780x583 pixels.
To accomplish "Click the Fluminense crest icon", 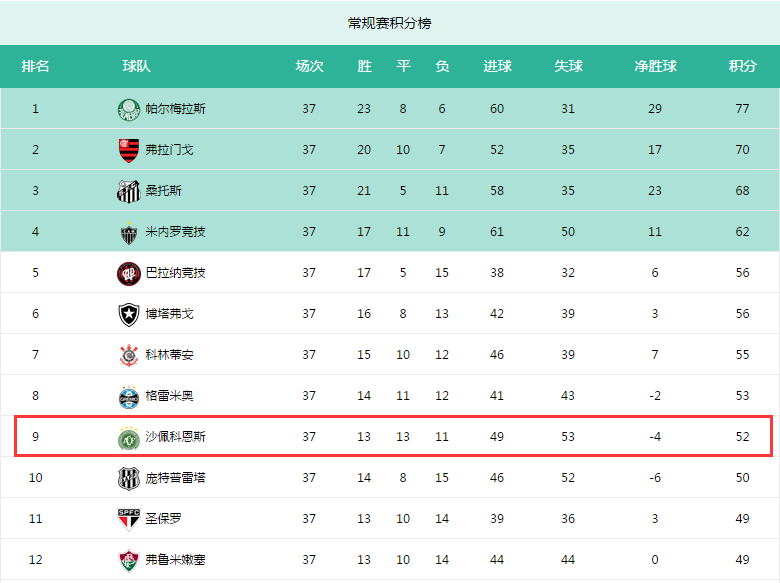I will click(129, 561).
